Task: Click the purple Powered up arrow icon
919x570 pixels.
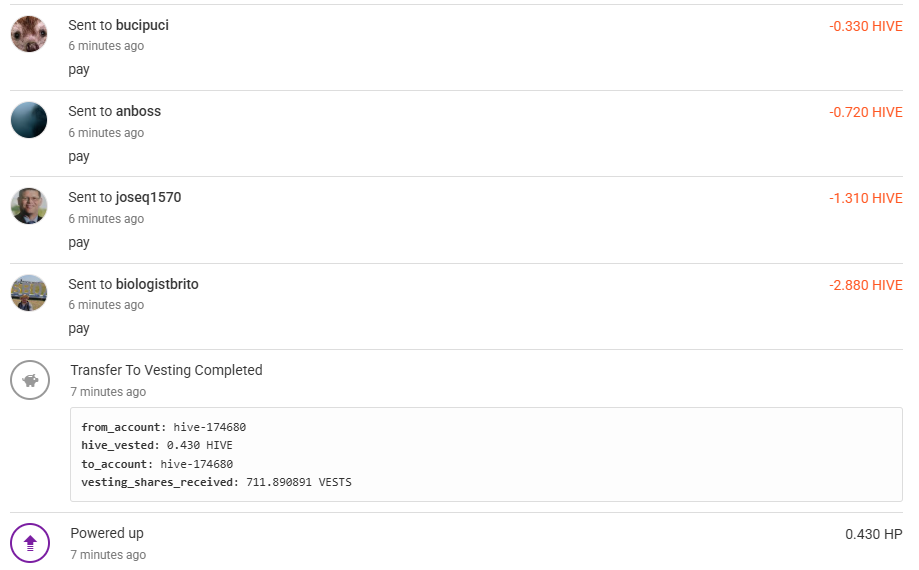Action: (x=30, y=543)
